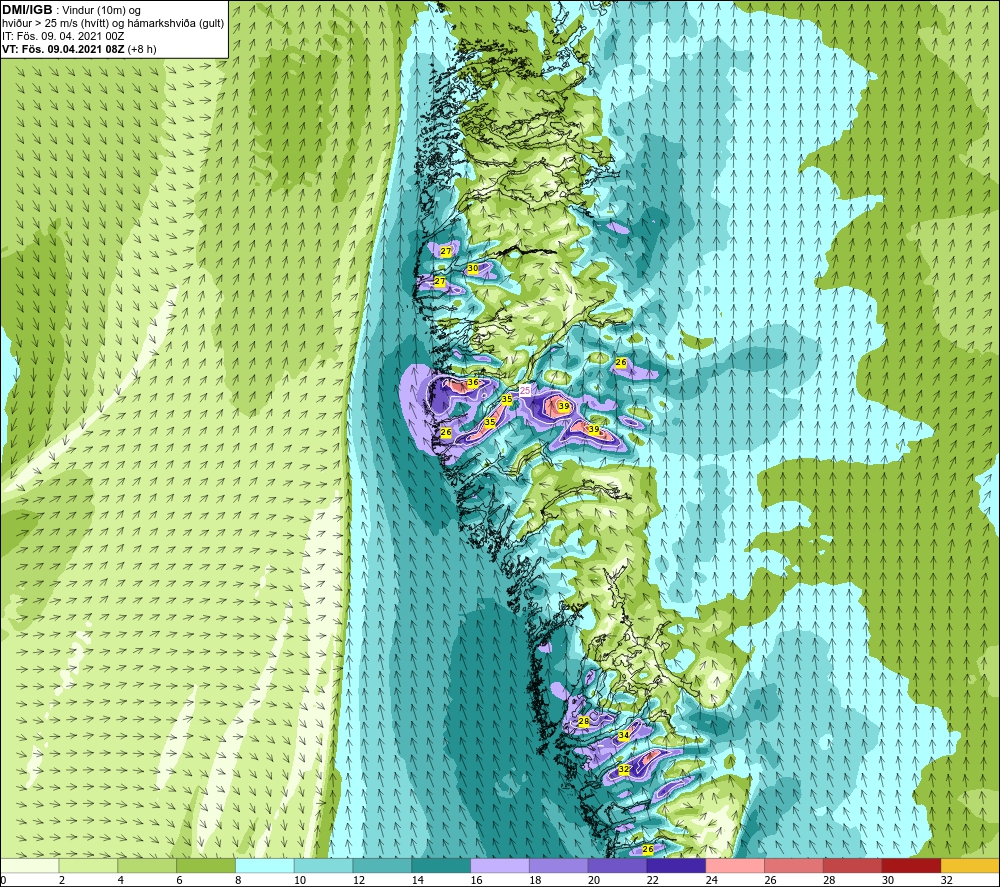
Task: Click the 20–22 m/s violet legend swatch
Action: pos(617,866)
